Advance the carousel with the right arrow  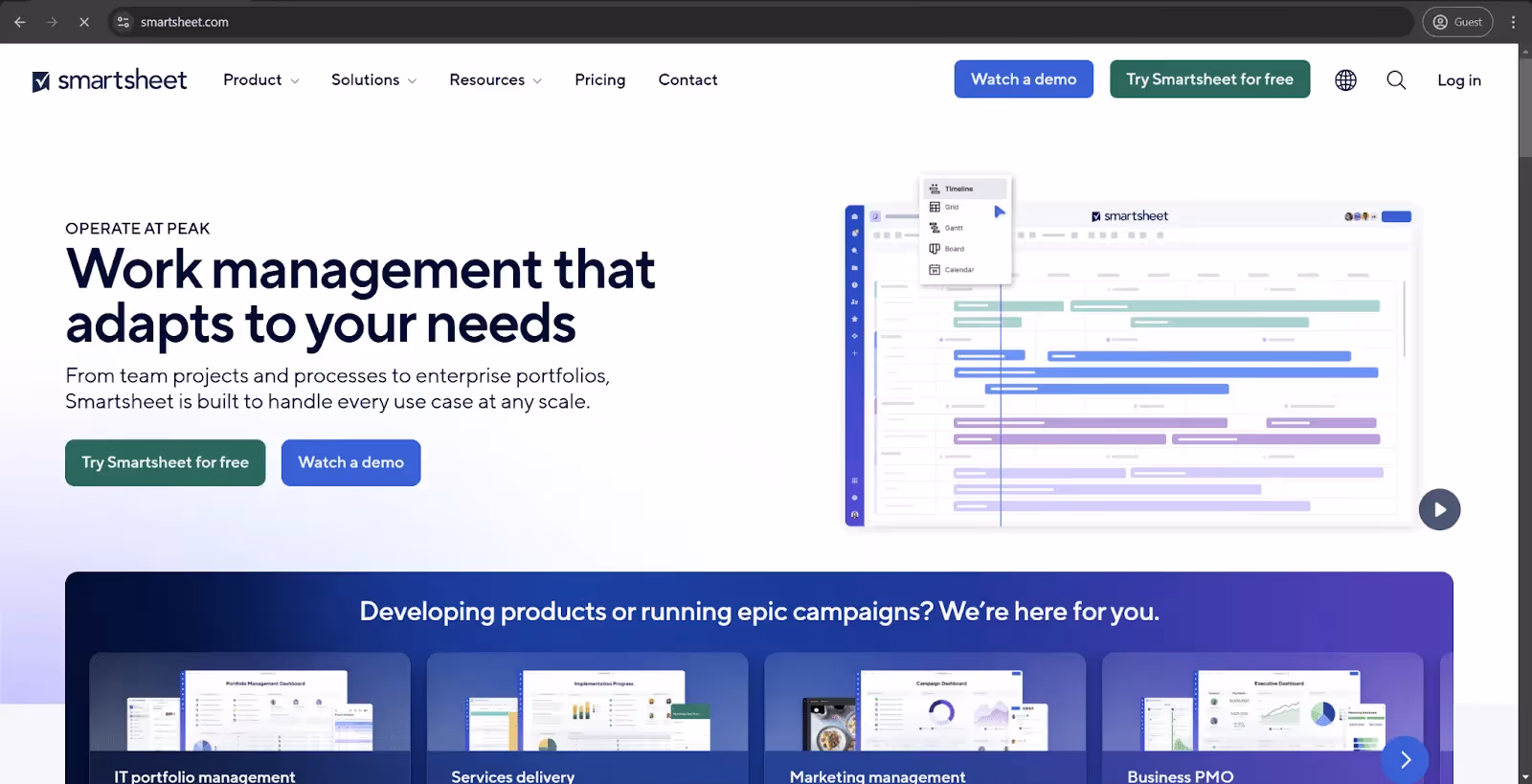pyautogui.click(x=1405, y=759)
